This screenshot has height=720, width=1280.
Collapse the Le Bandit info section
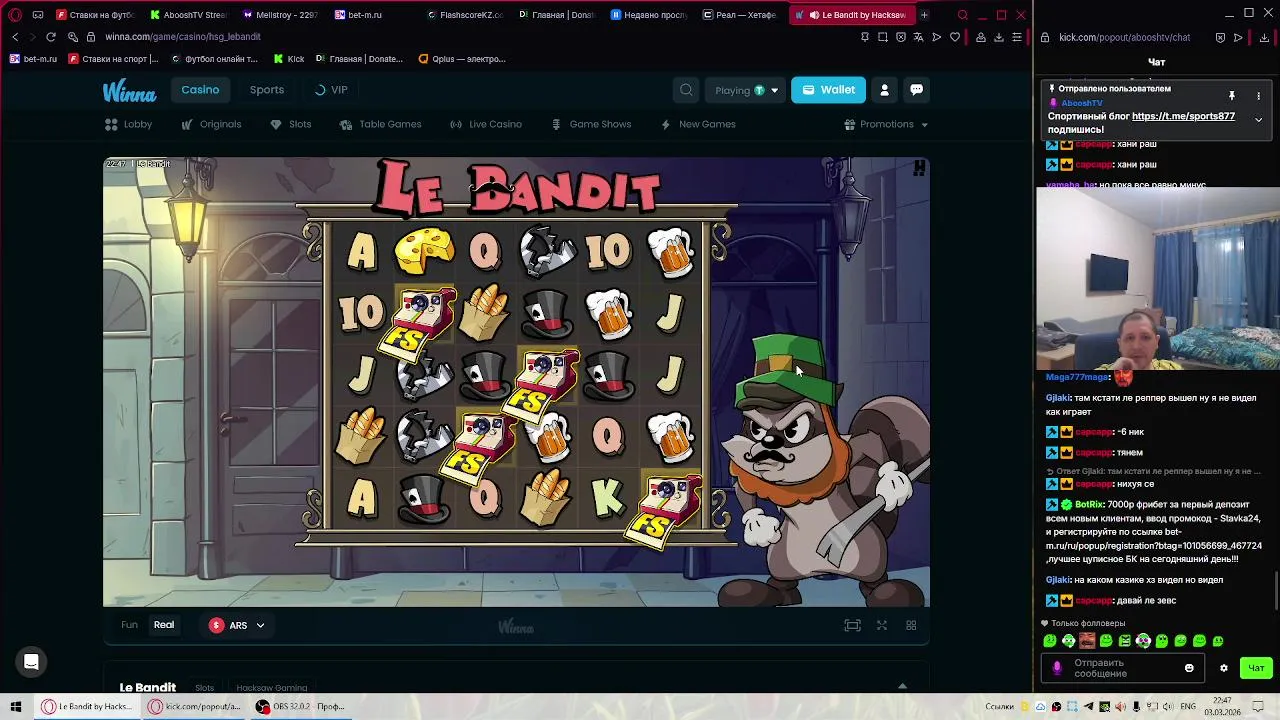point(902,687)
